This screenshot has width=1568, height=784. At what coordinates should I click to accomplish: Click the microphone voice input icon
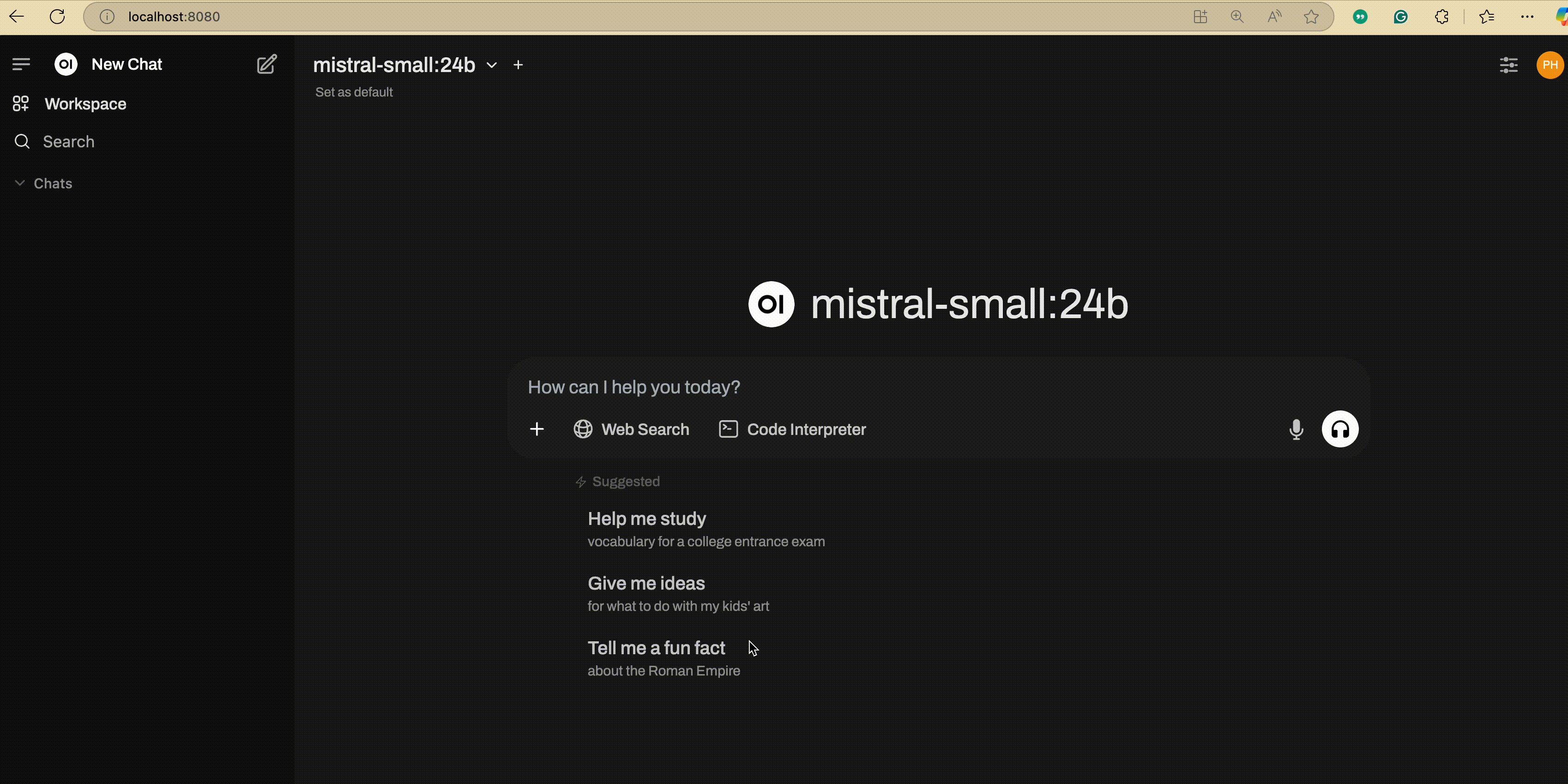(1297, 429)
